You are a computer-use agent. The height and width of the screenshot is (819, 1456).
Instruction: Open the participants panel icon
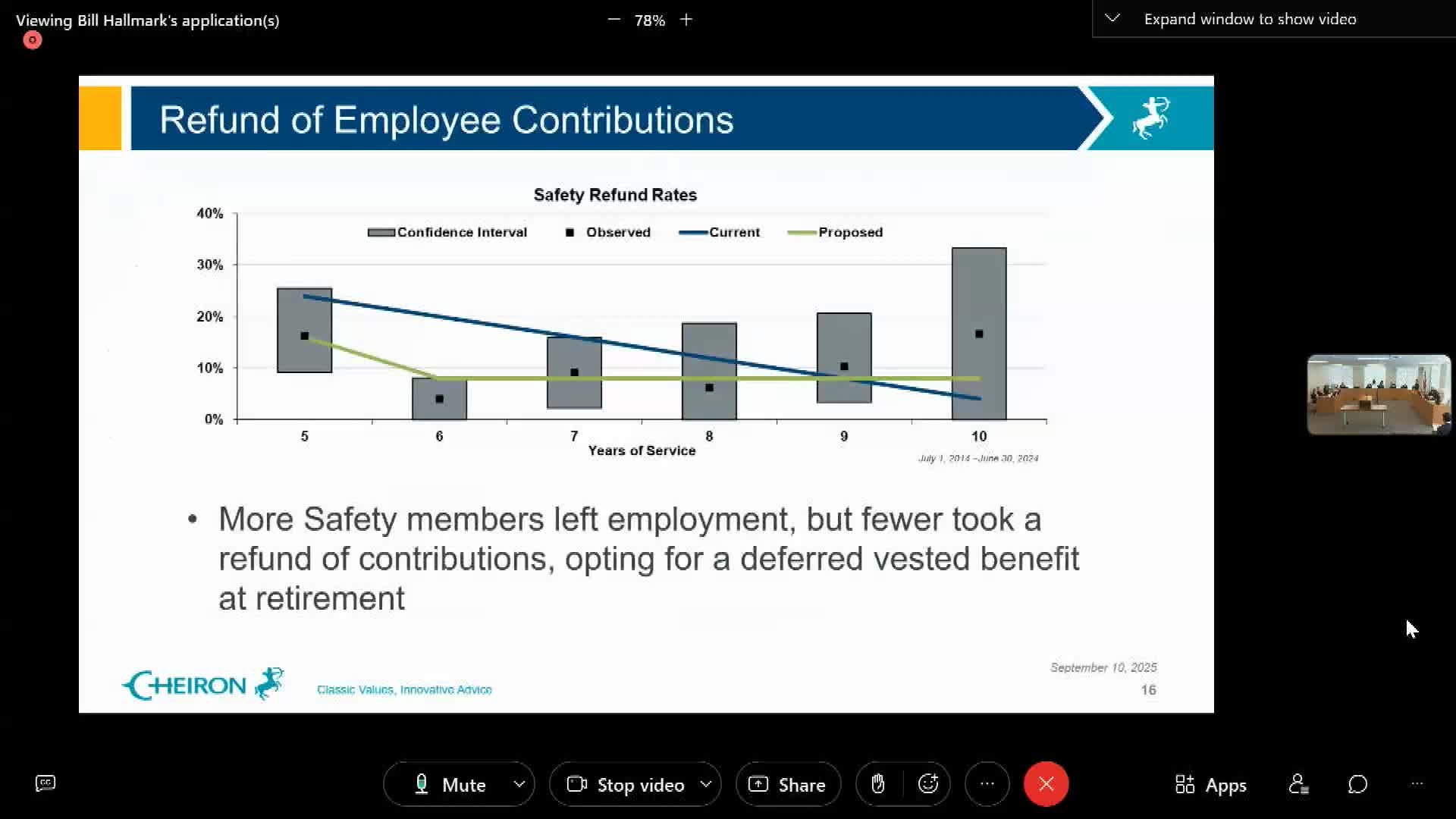(x=1298, y=784)
